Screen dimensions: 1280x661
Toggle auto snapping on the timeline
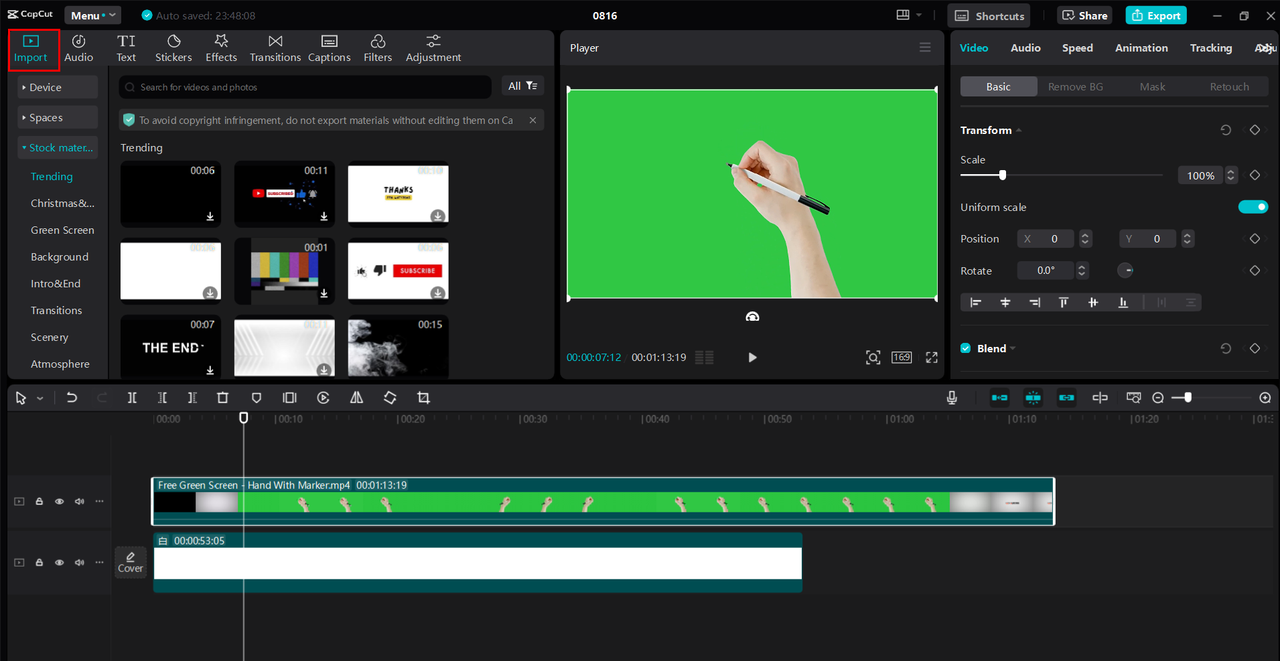tap(1033, 397)
